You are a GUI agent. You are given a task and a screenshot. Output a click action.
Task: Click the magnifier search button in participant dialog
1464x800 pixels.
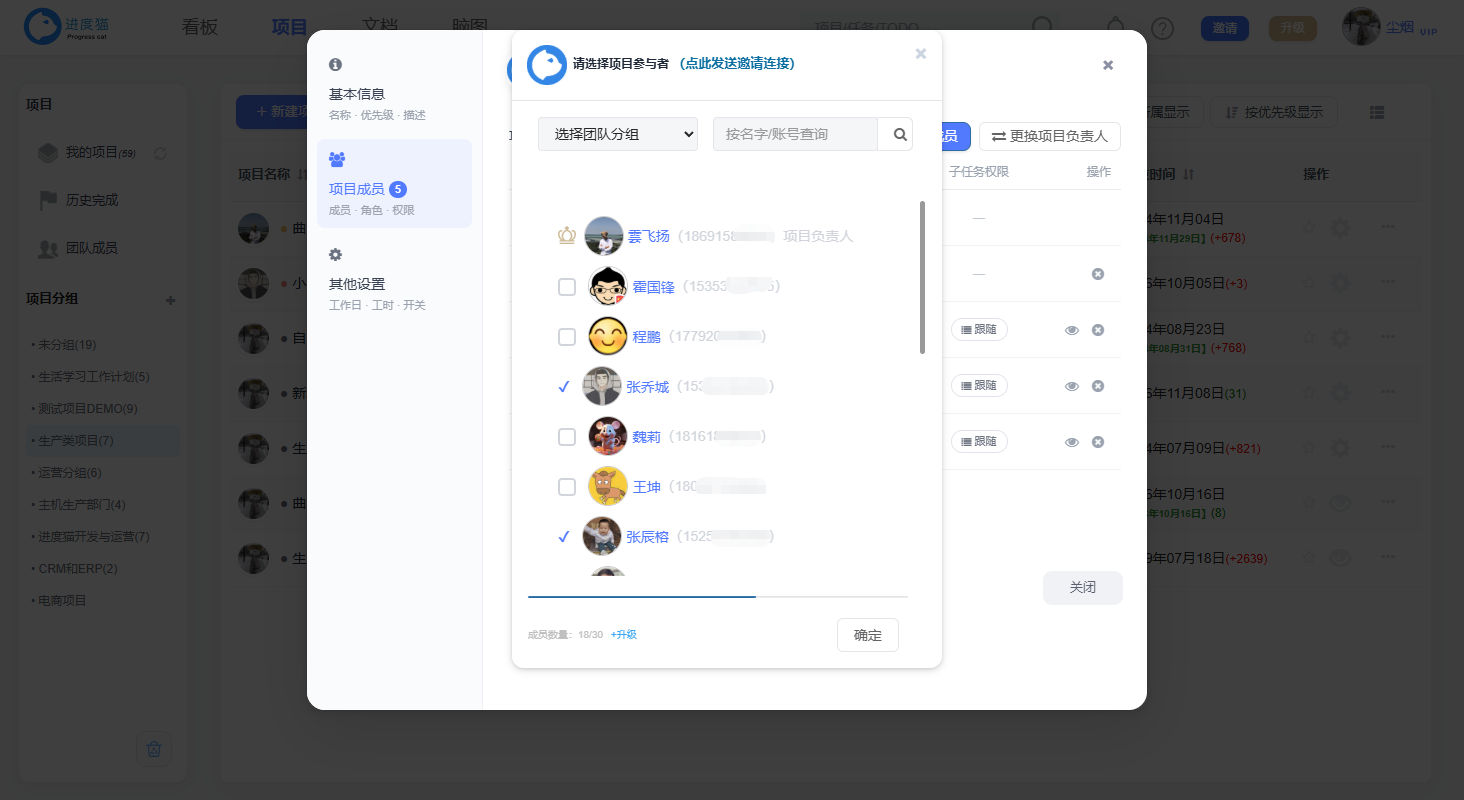[x=895, y=134]
